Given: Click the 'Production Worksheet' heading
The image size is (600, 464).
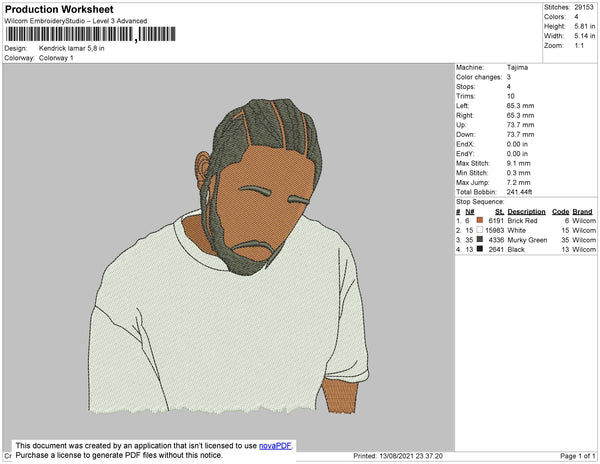Looking at the screenshot, I should (x=59, y=10).
